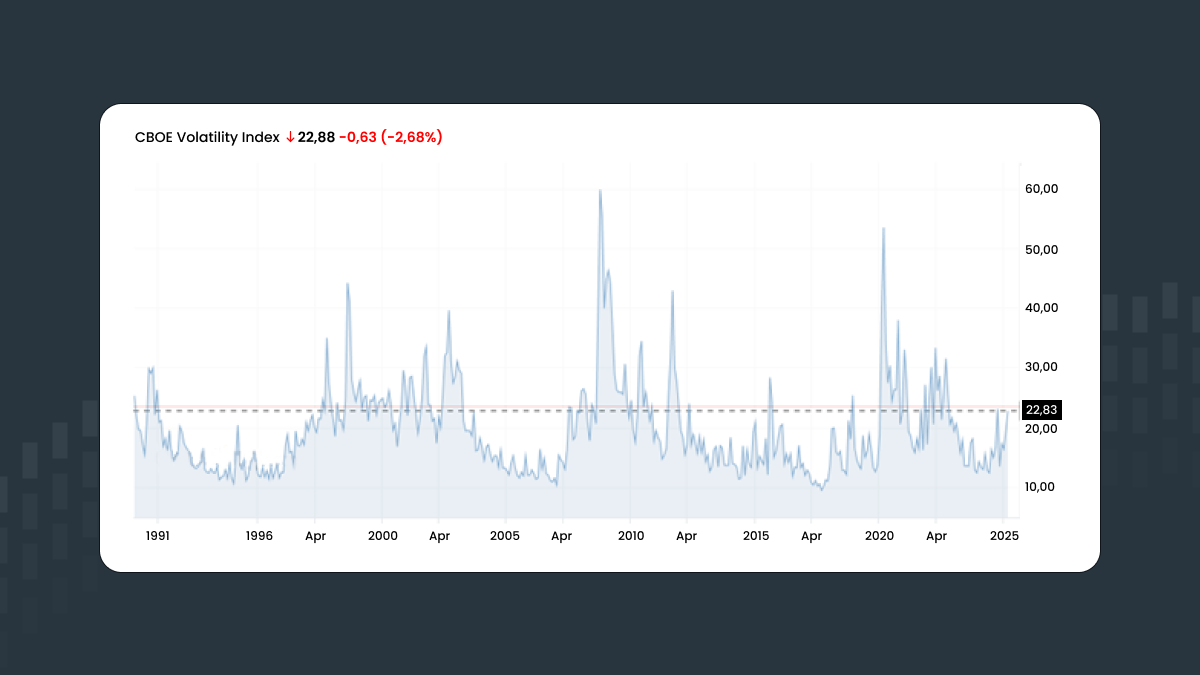Click the 60,00 y-axis label

[1042, 189]
